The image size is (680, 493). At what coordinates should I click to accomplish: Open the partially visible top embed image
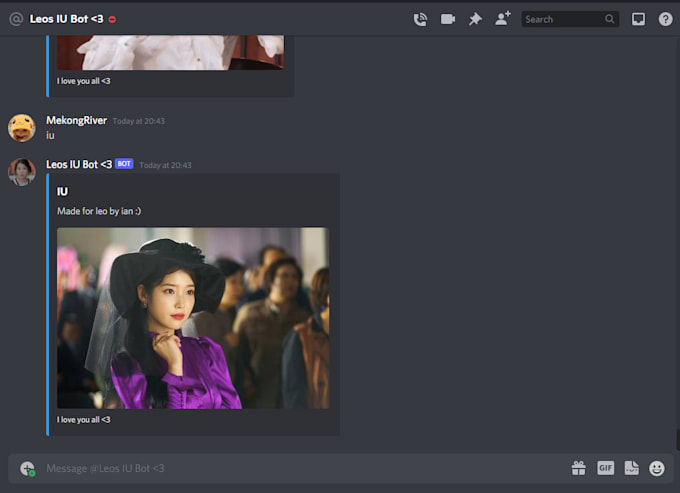pos(170,52)
